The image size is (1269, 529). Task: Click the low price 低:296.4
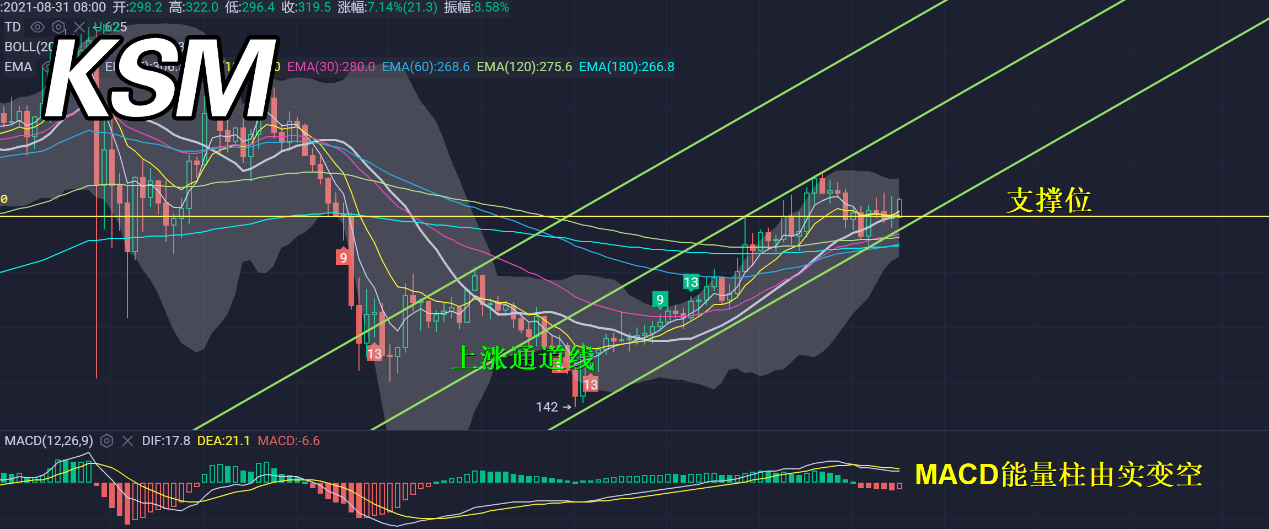point(248,7)
